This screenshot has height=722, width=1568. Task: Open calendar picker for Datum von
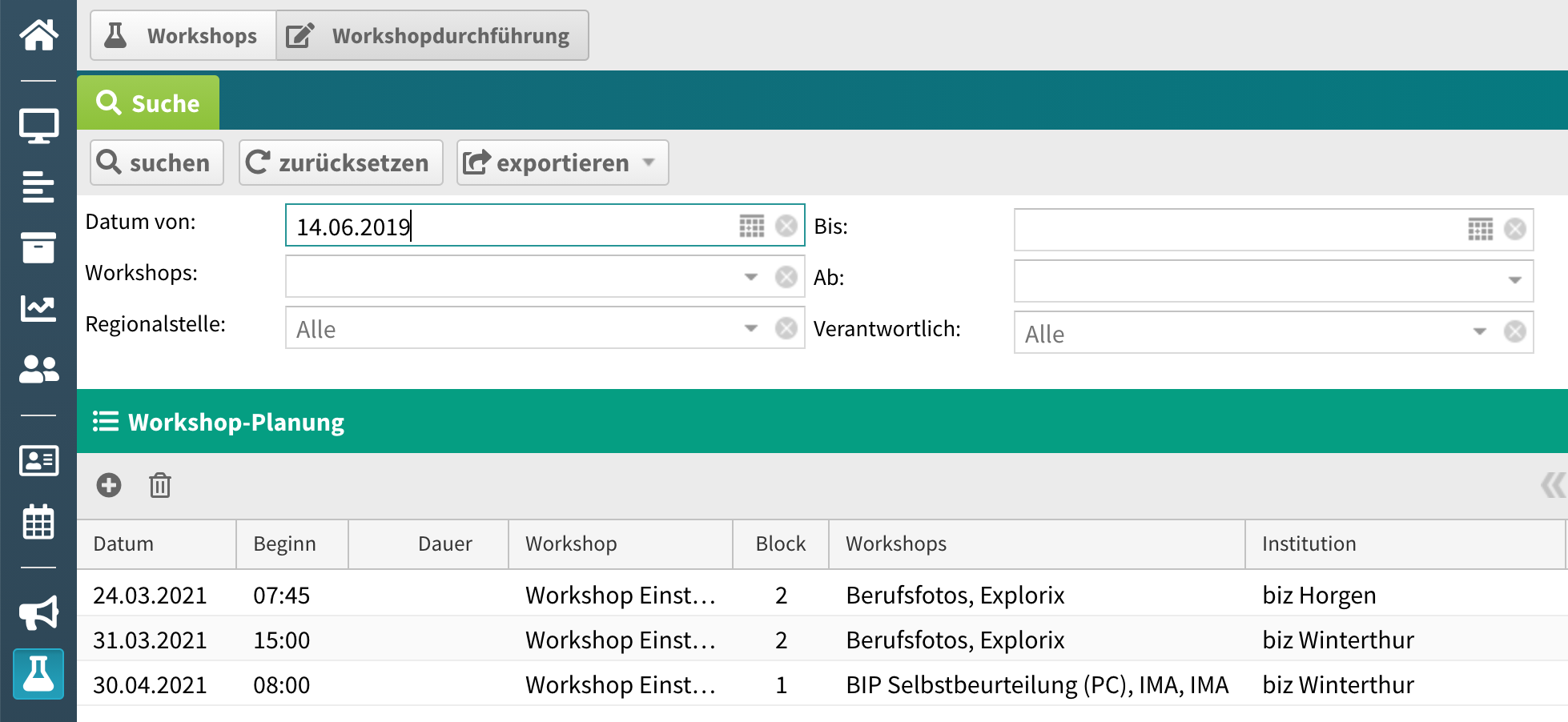pyautogui.click(x=752, y=226)
